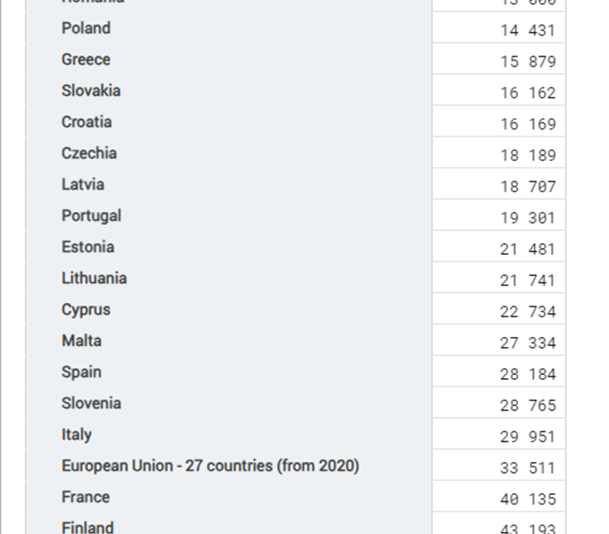Click the data cell showing 33 511
Image resolution: width=609 pixels, height=534 pixels.
click(527, 468)
